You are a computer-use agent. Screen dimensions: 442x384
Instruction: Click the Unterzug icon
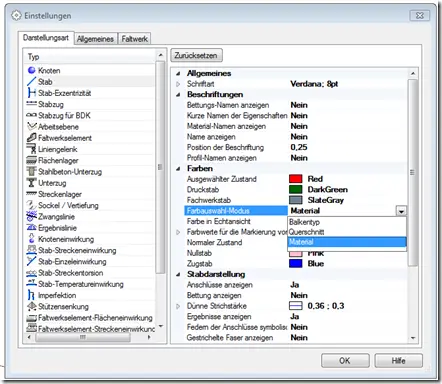coord(31,183)
